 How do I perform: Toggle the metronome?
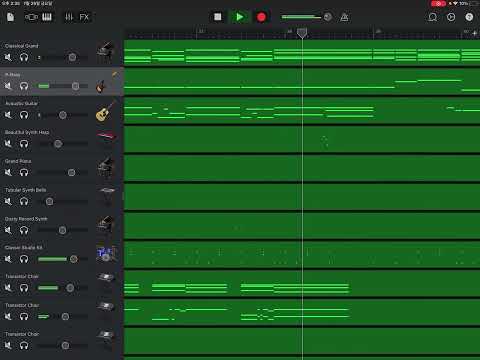click(344, 17)
